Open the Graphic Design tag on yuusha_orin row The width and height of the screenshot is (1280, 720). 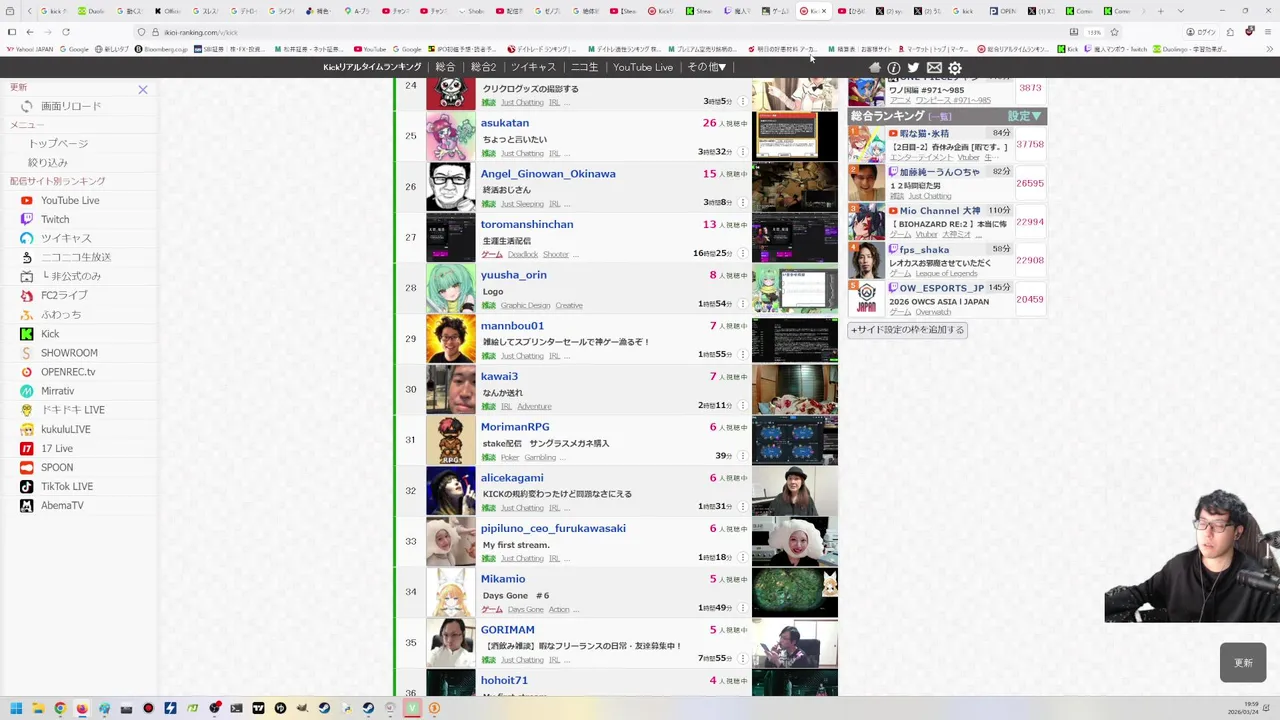point(525,305)
